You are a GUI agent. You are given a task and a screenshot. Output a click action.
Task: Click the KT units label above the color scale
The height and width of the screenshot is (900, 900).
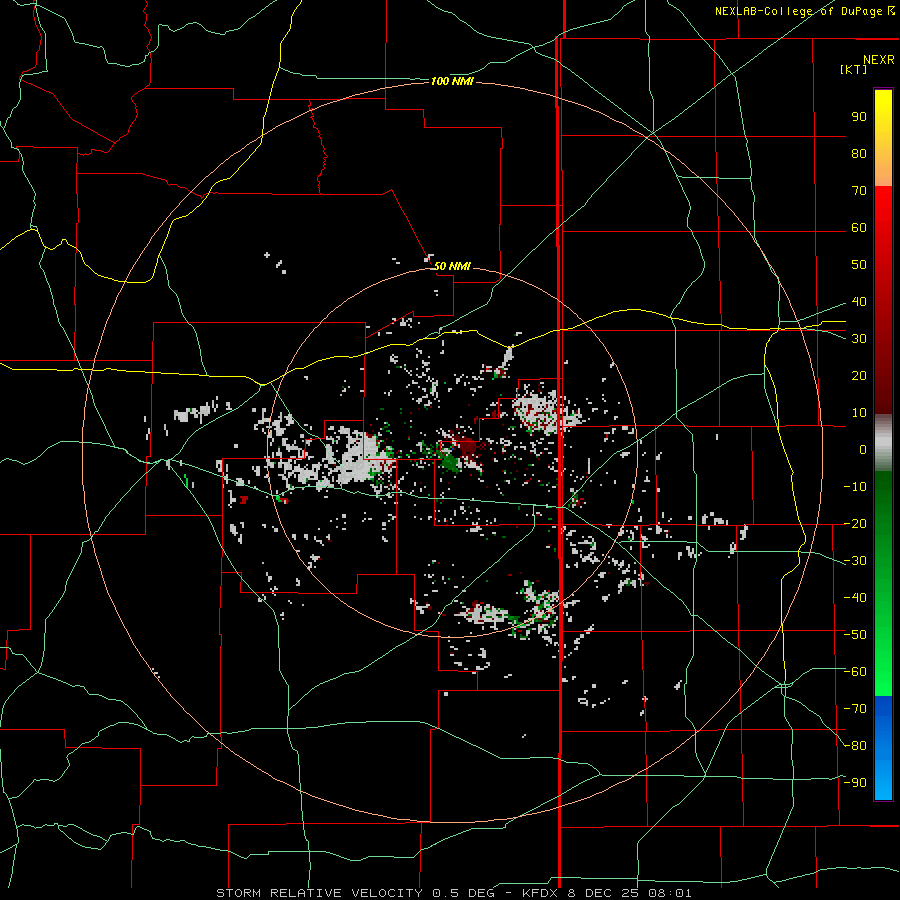pos(853,69)
